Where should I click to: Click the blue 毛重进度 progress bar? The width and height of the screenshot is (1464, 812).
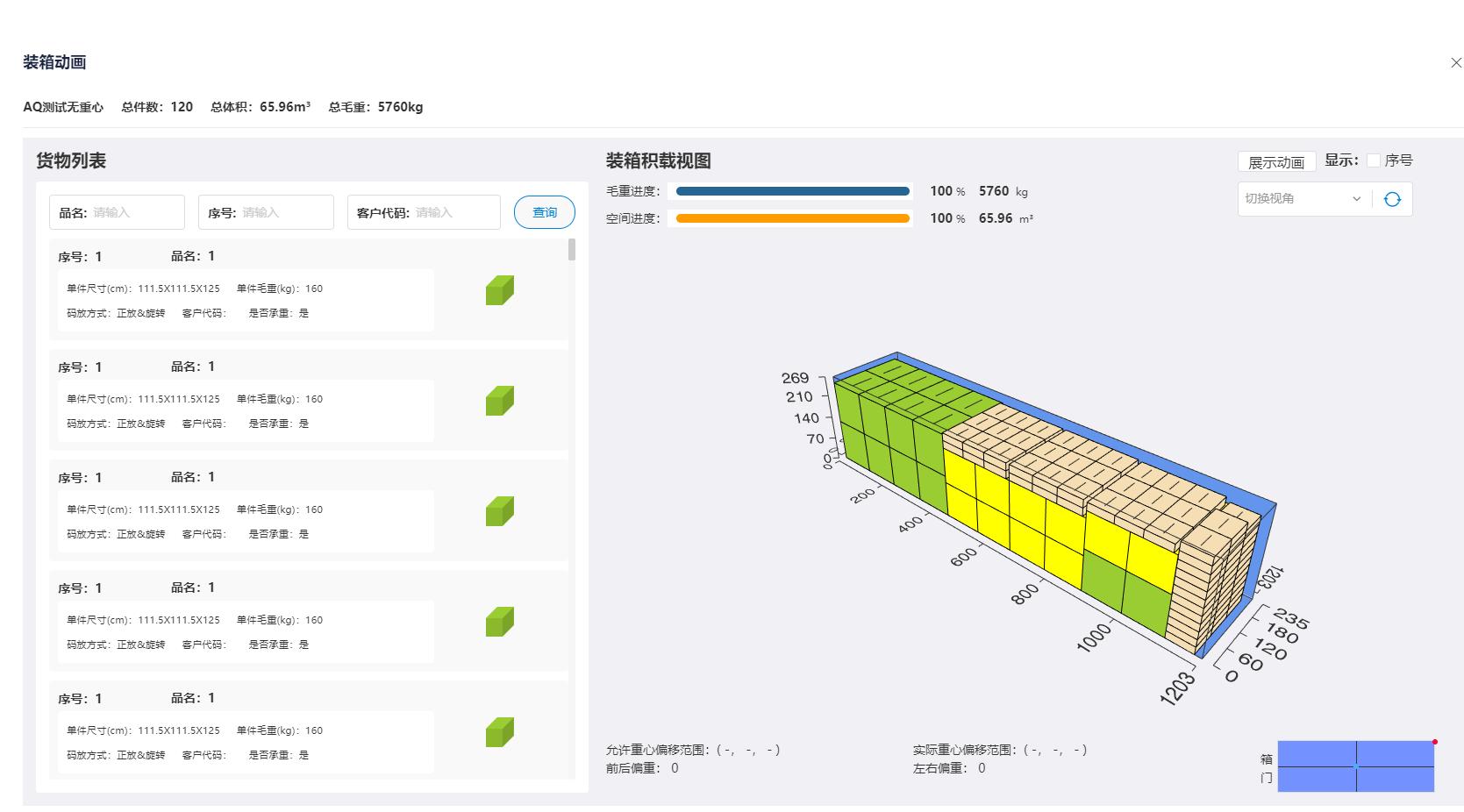tap(792, 191)
